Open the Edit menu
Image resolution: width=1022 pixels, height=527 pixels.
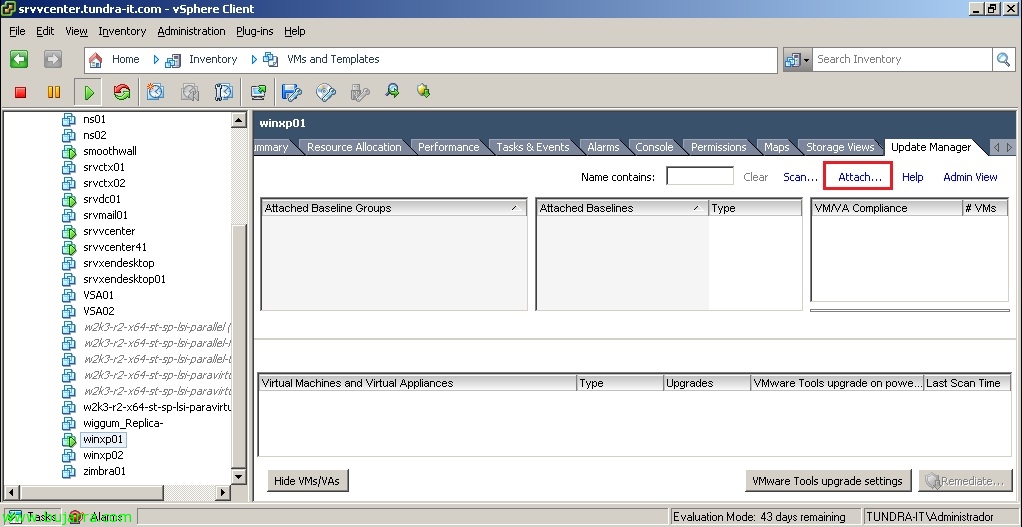45,31
